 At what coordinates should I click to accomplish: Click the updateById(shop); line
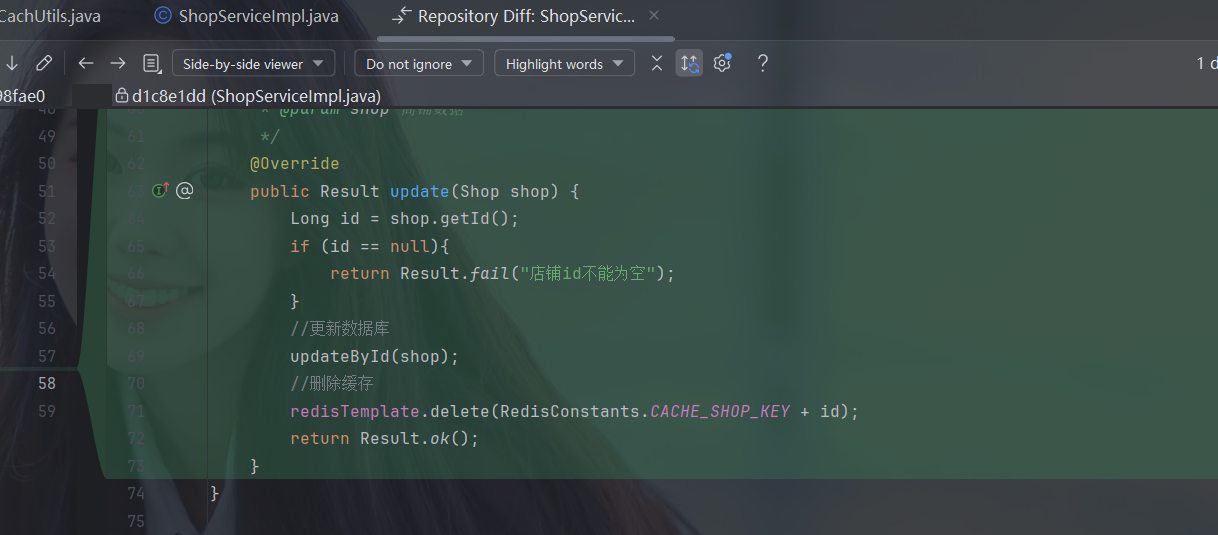coord(375,356)
